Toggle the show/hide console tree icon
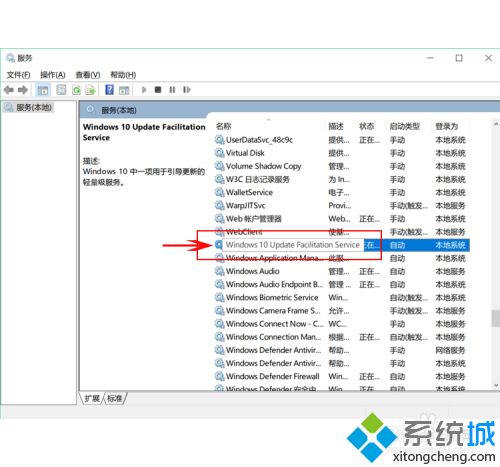This screenshot has height=467, width=500. click(43, 90)
